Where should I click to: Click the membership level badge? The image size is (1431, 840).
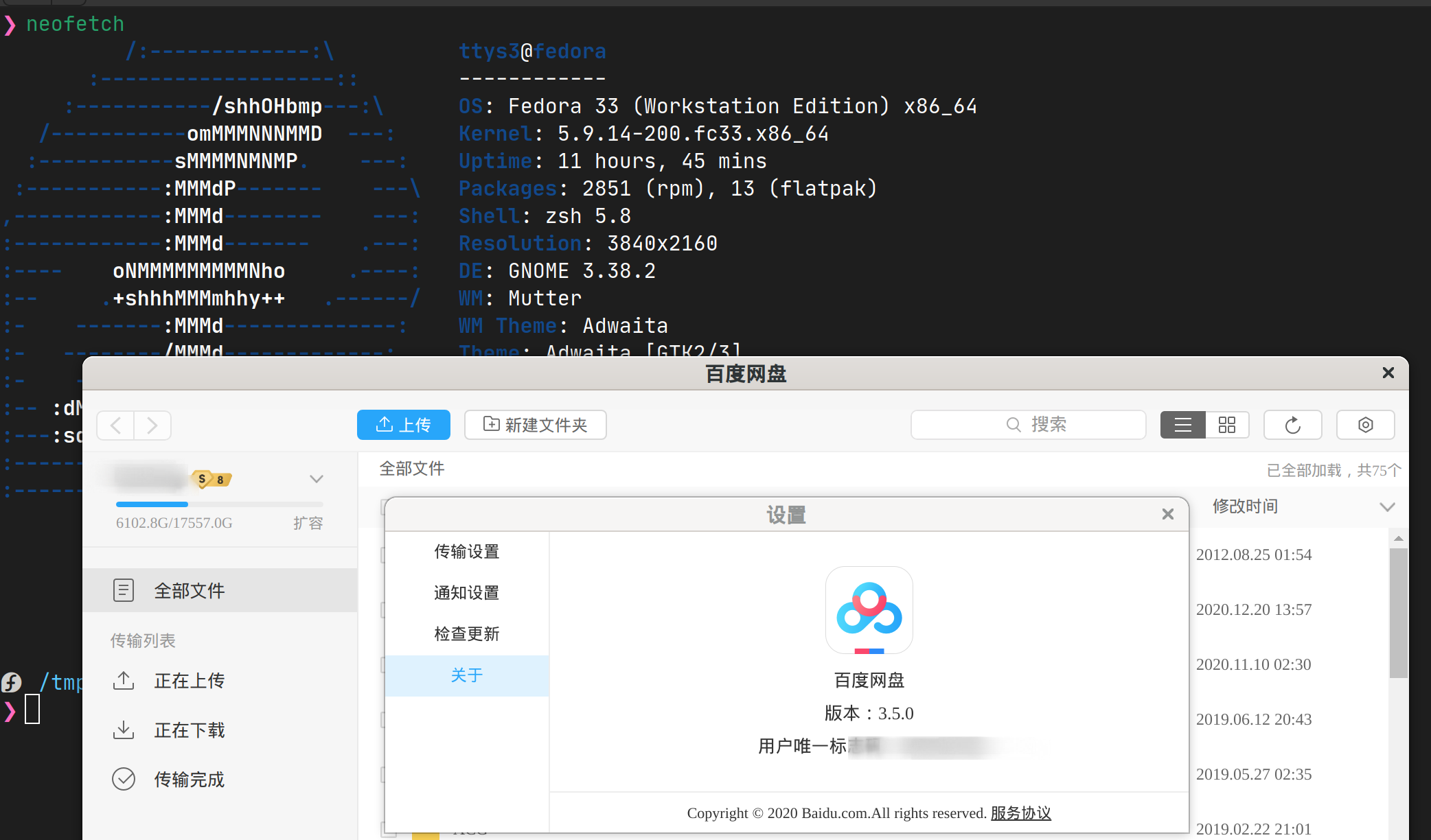(211, 479)
